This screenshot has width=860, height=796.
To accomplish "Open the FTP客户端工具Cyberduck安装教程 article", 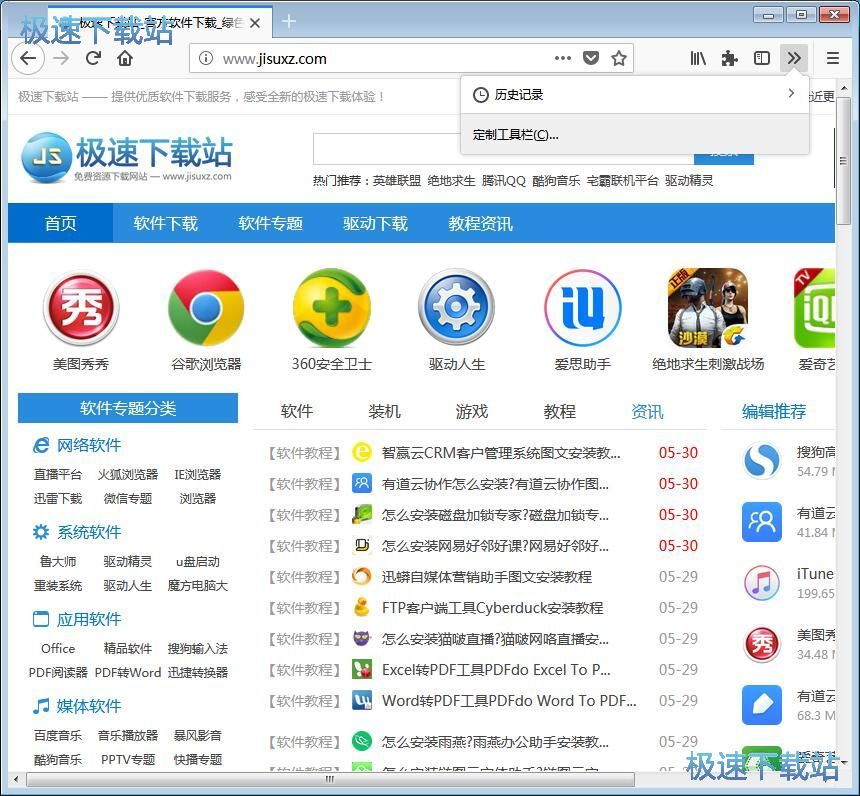I will coord(493,608).
